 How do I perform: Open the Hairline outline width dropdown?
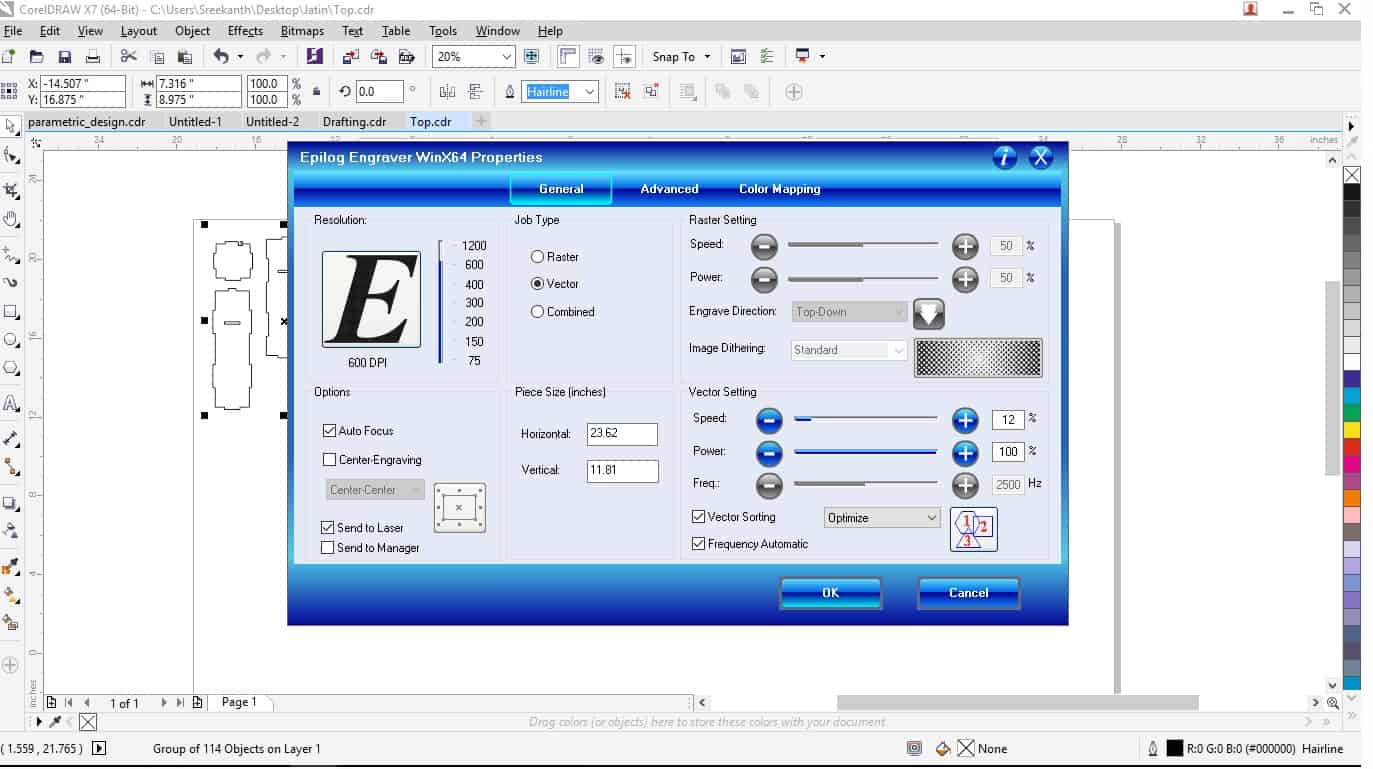click(x=590, y=92)
